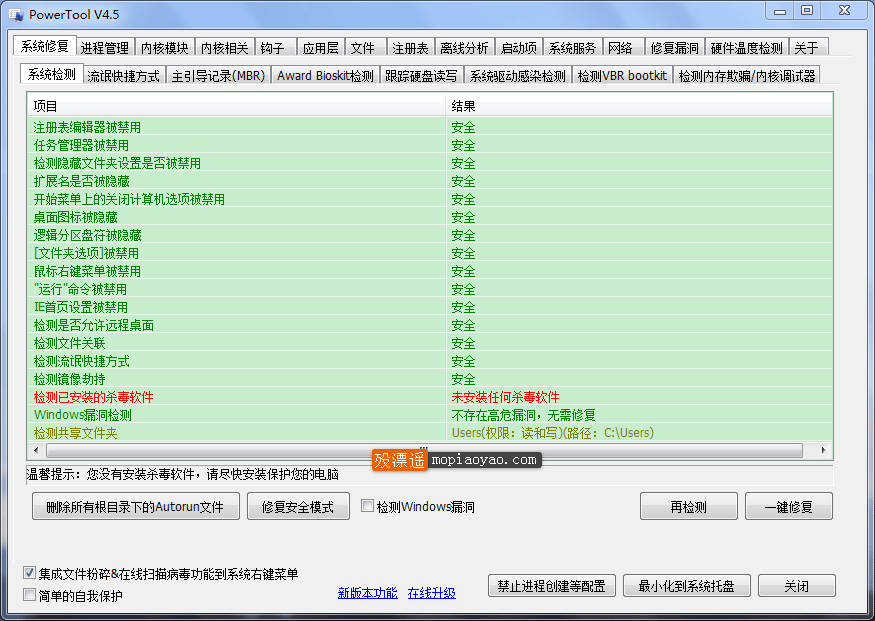Open the Award Bioskit检测 sub-tab
The image size is (875, 621).
pyautogui.click(x=325, y=75)
